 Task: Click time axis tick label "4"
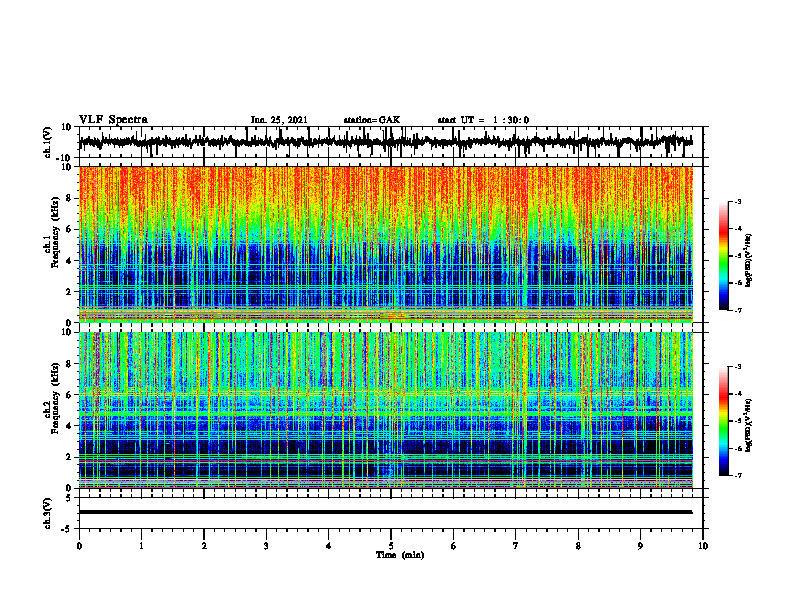(x=329, y=546)
